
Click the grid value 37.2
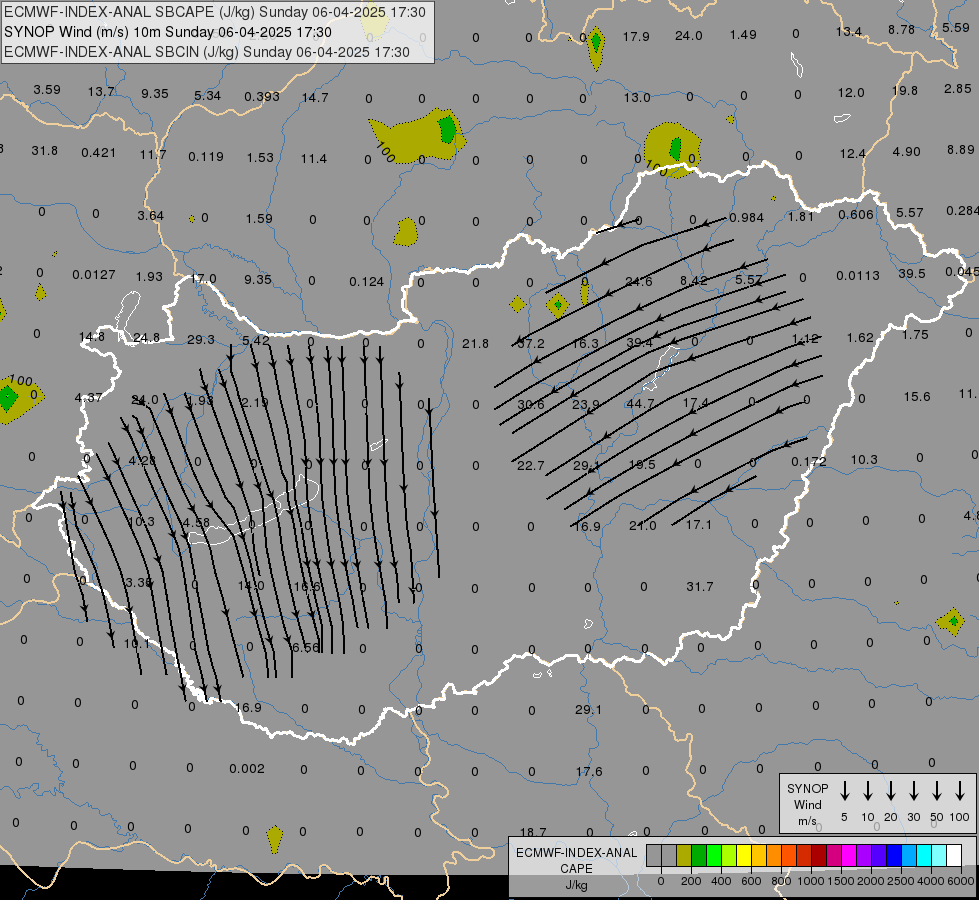point(531,344)
